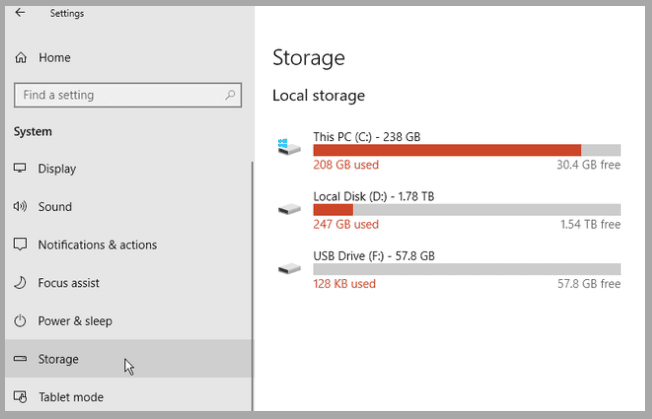Type in the Find a setting box
The height and width of the screenshot is (419, 652).
click(118, 95)
